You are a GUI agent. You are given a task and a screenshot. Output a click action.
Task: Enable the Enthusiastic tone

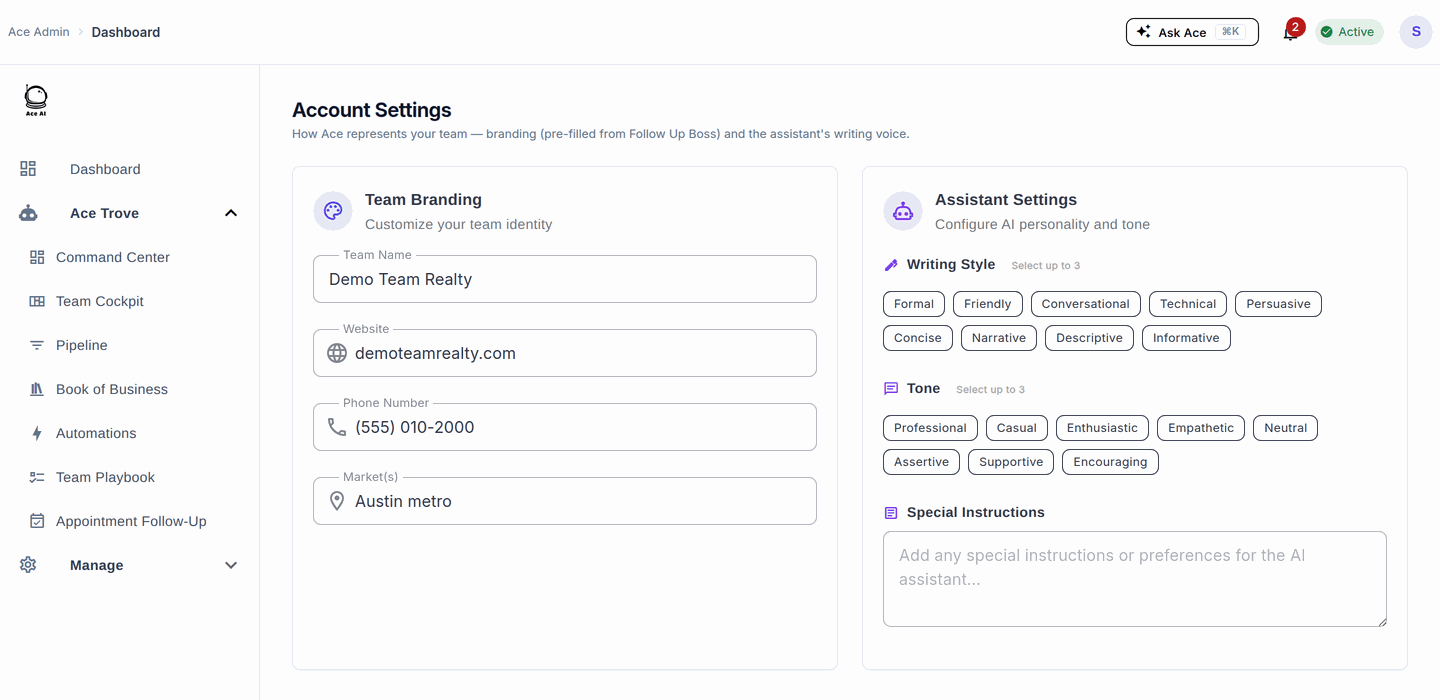1102,428
